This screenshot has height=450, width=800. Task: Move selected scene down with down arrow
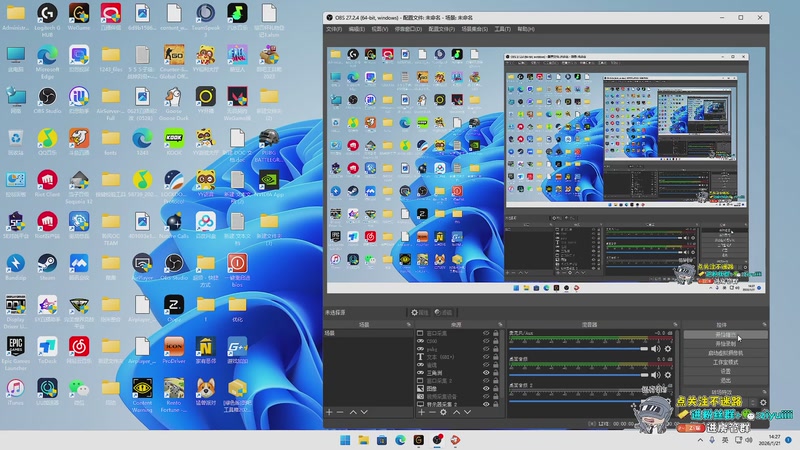click(x=364, y=412)
